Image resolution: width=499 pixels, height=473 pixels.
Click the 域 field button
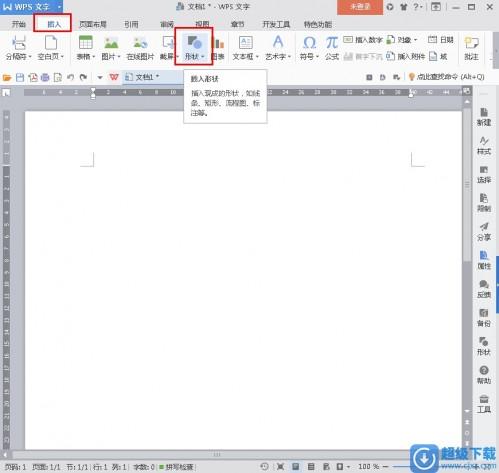pyautogui.click(x=438, y=56)
